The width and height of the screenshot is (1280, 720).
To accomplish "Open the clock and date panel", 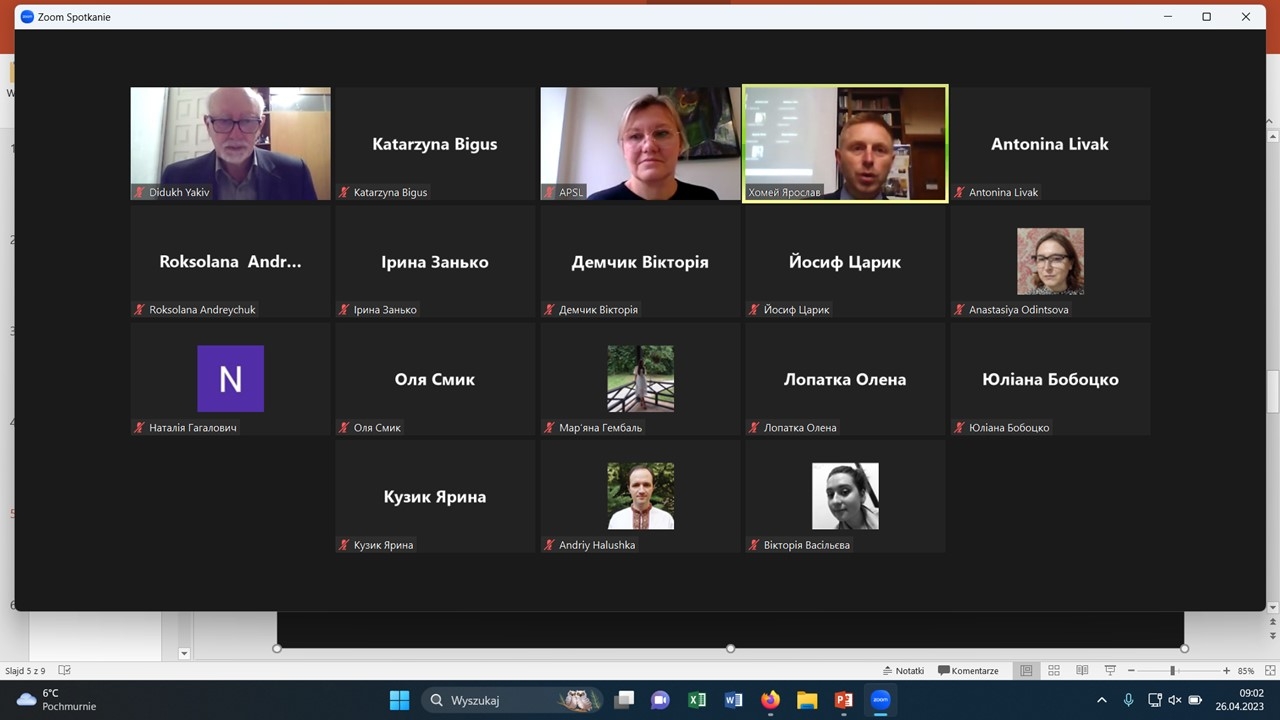I will coord(1239,699).
